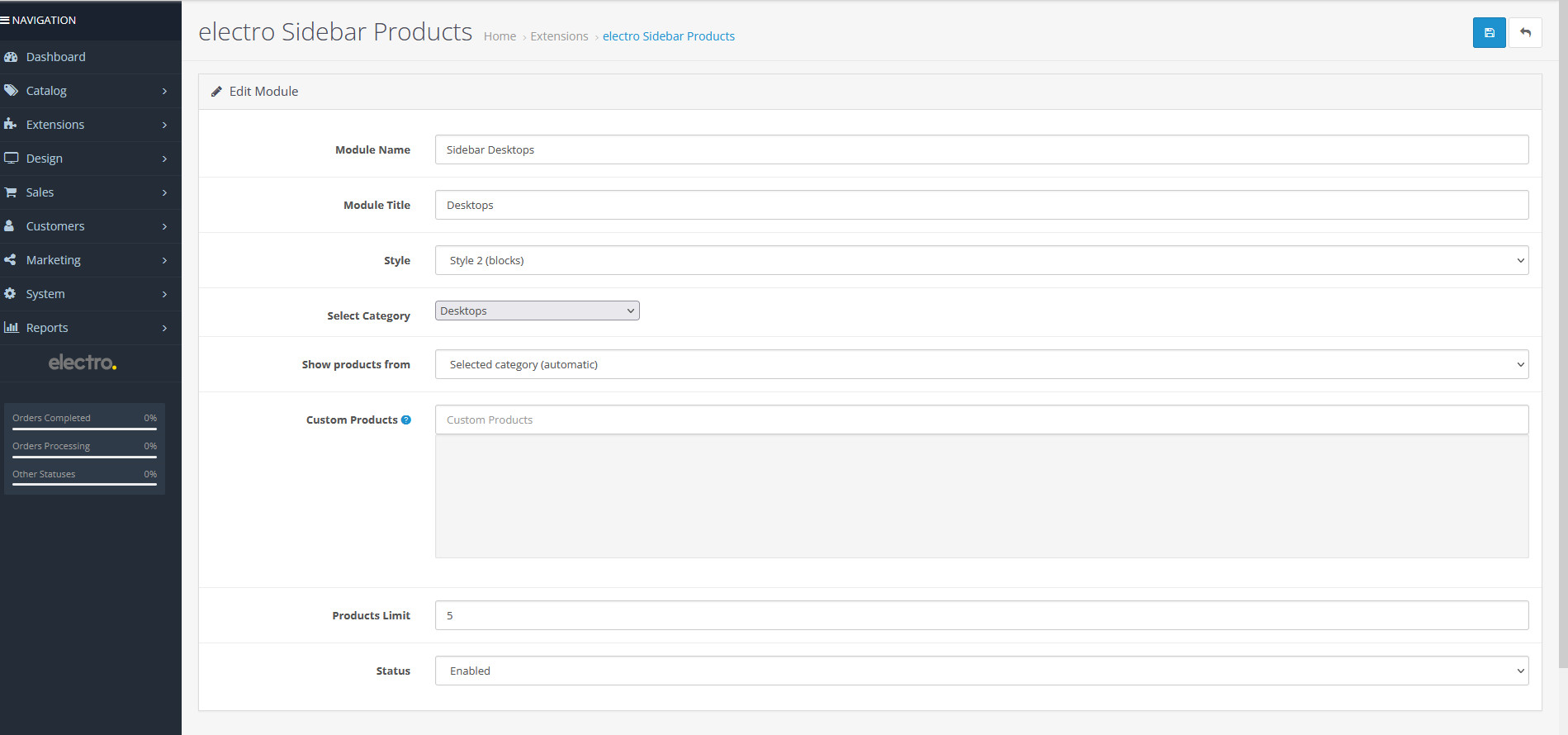The height and width of the screenshot is (735, 1568).
Task: Click the Products Limit label
Action: [371, 616]
